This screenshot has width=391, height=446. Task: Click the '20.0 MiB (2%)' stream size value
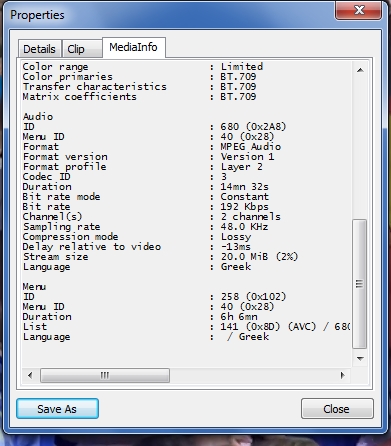click(259, 257)
